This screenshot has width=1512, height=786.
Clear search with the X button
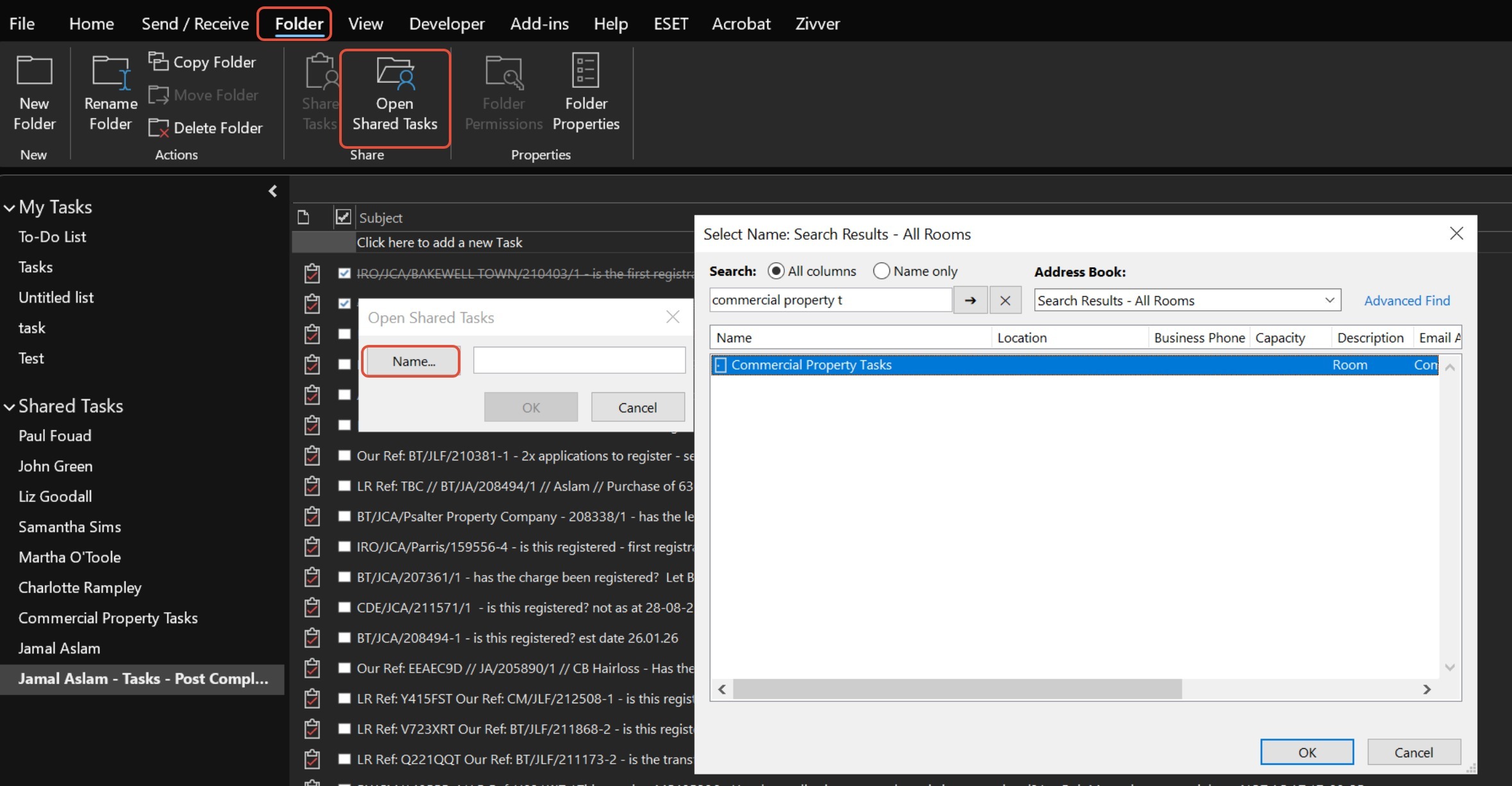click(x=1005, y=300)
